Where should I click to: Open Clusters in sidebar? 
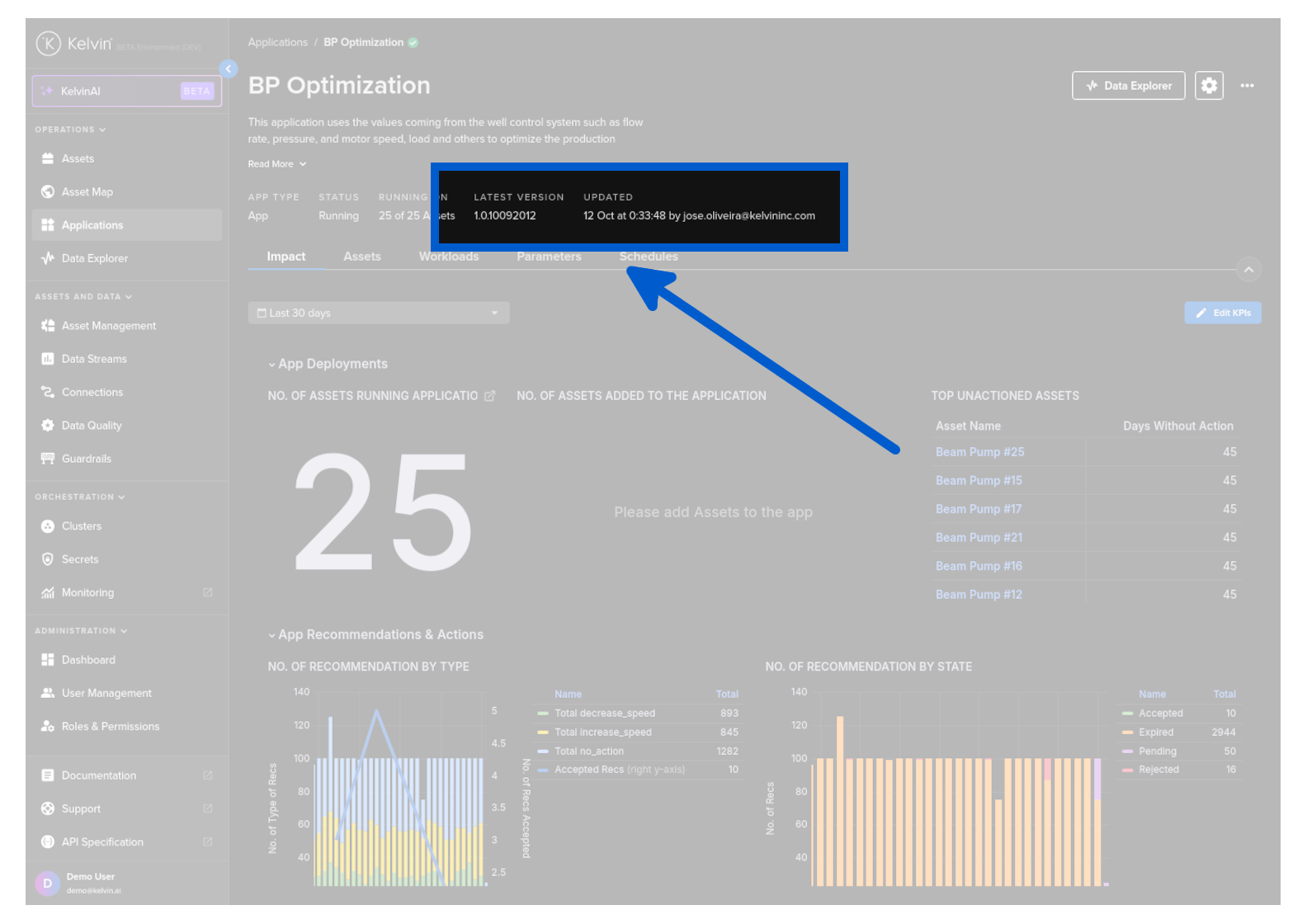(x=81, y=526)
